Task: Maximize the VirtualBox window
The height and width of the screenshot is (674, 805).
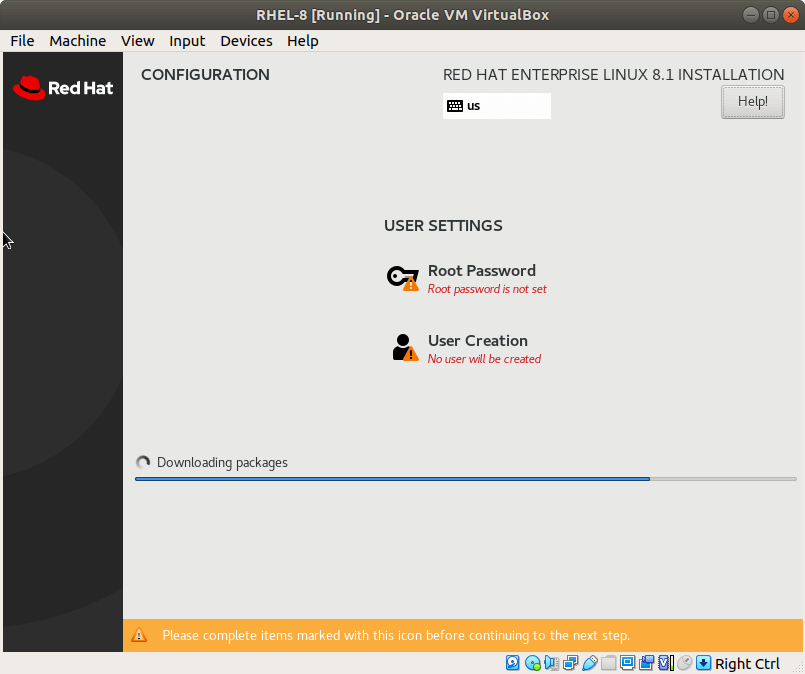Action: coord(771,15)
